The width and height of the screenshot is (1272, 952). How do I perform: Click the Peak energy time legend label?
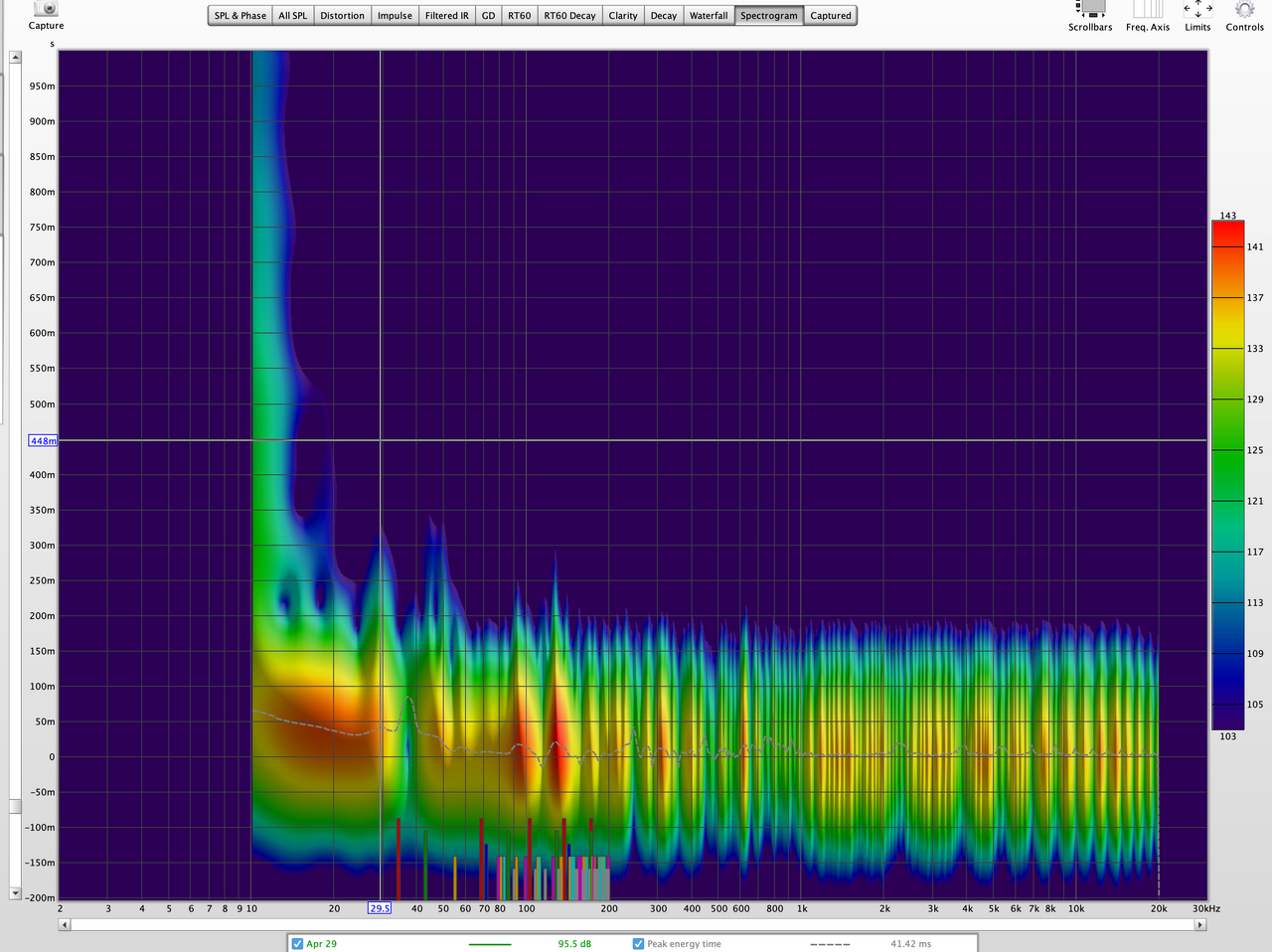(x=685, y=944)
